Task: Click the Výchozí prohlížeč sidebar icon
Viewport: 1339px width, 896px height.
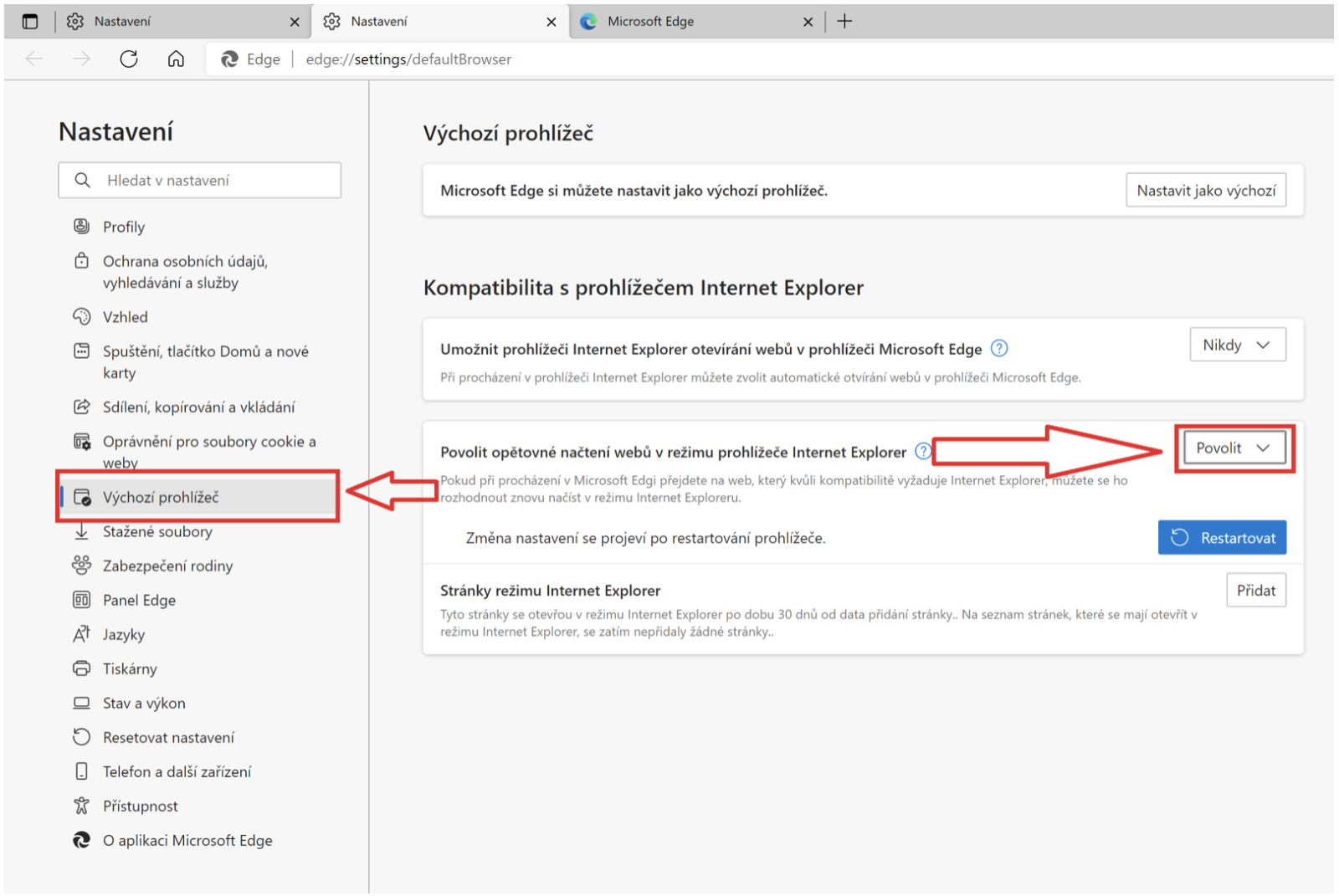Action: [82, 497]
